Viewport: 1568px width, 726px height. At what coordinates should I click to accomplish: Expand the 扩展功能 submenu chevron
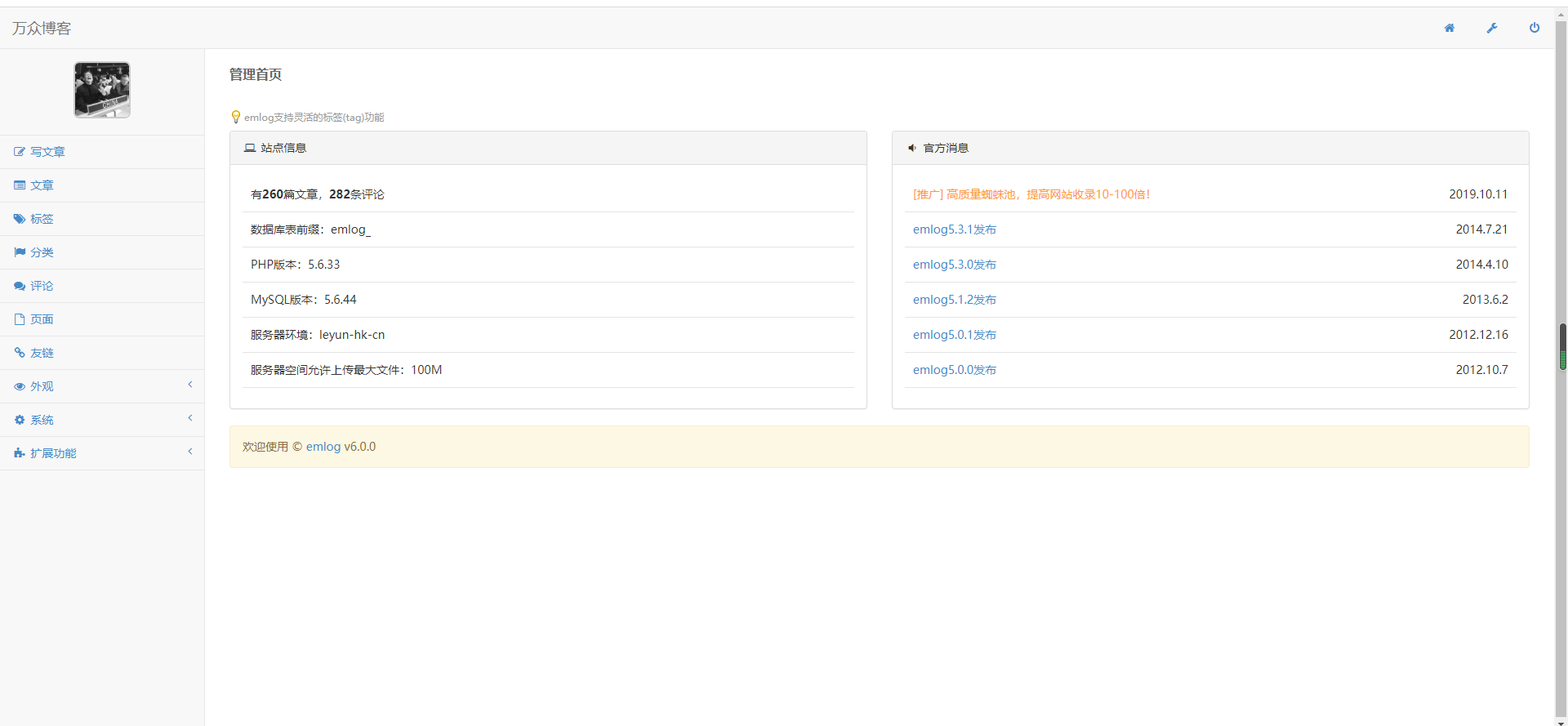pyautogui.click(x=190, y=452)
